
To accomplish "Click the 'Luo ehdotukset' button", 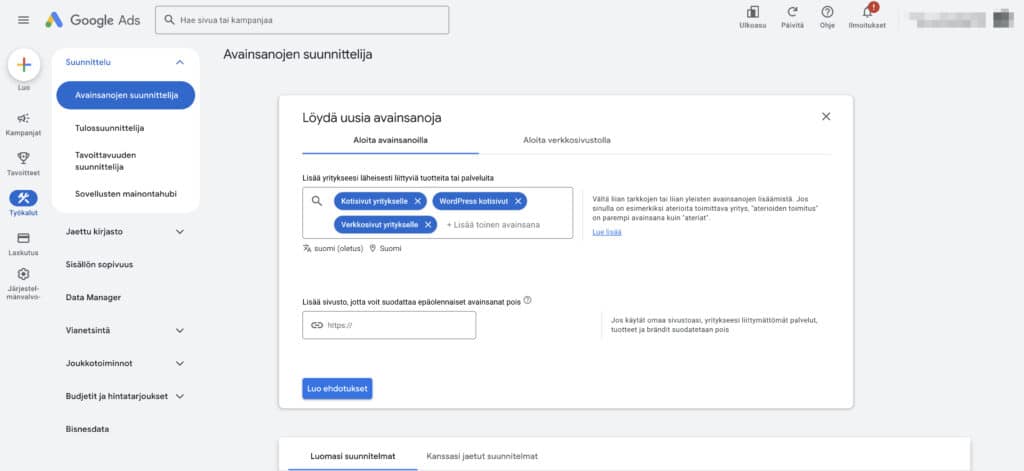I will click(337, 388).
